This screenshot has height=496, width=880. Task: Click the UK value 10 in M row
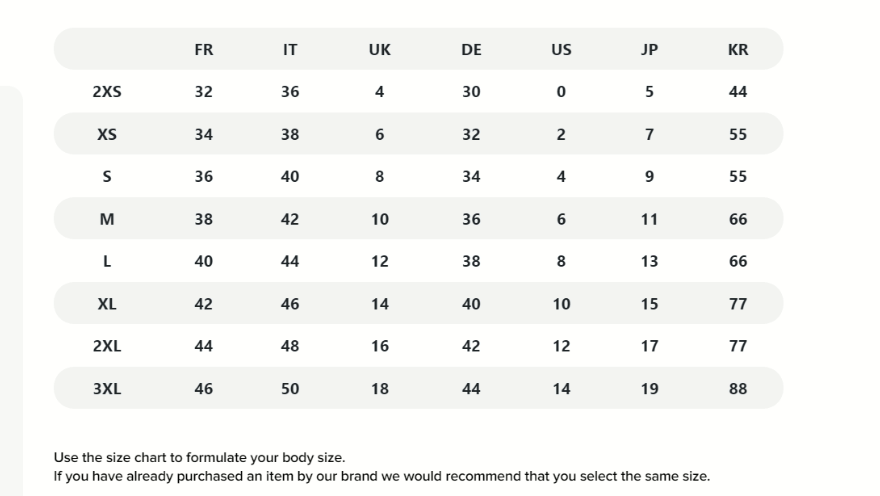click(x=380, y=219)
